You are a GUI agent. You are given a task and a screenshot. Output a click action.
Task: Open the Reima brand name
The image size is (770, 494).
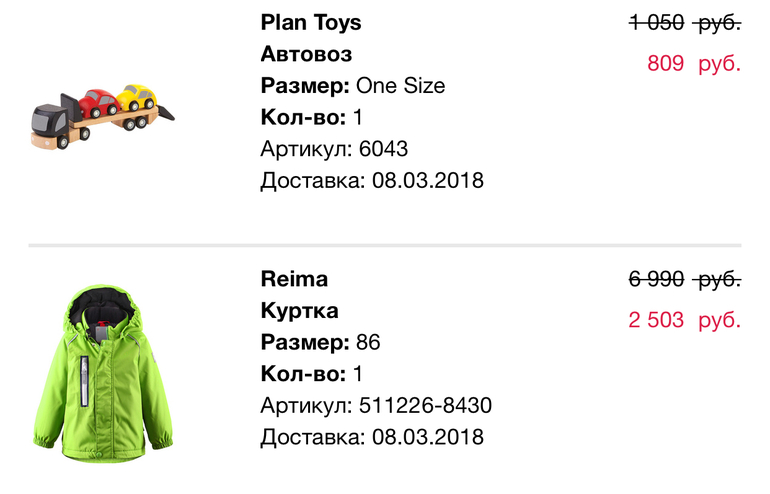point(294,279)
